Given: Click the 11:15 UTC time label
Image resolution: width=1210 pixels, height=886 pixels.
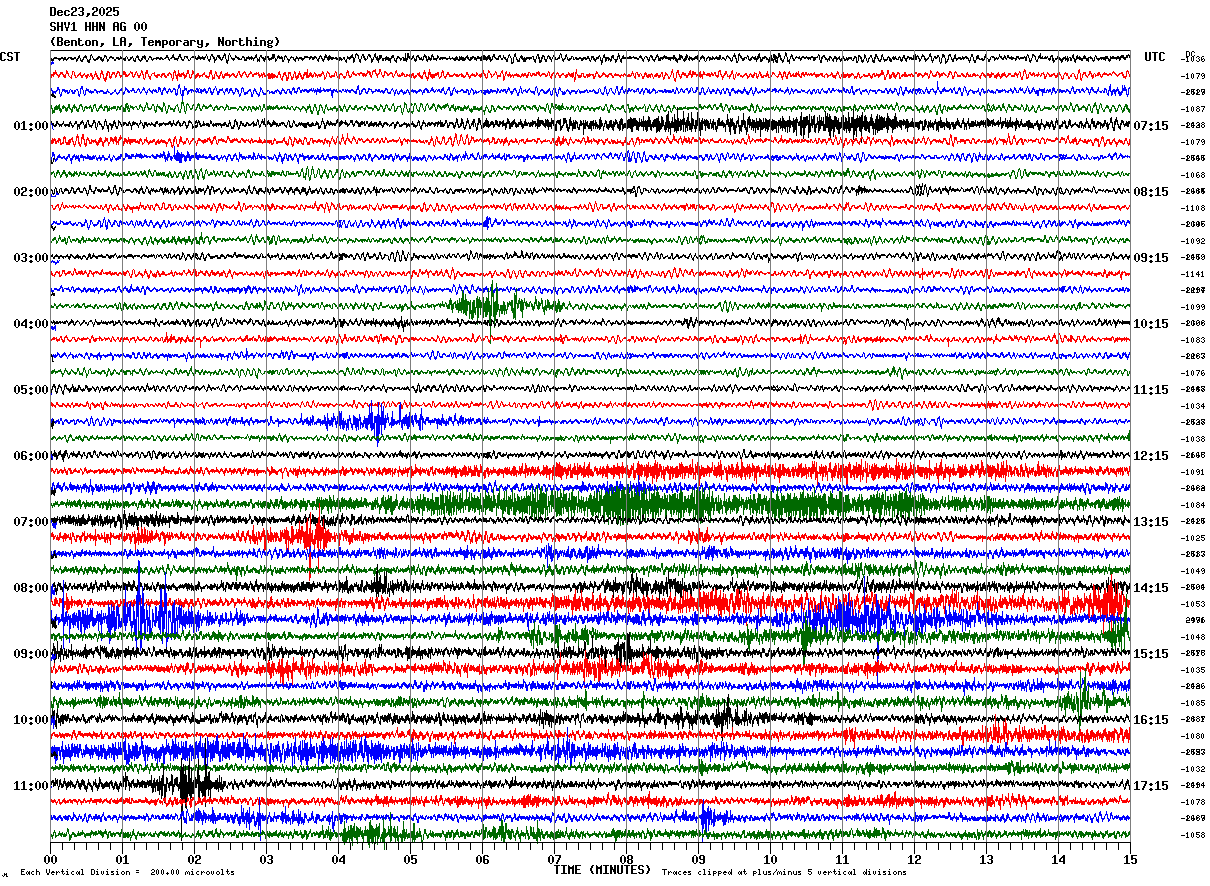Looking at the screenshot, I should click(1152, 390).
